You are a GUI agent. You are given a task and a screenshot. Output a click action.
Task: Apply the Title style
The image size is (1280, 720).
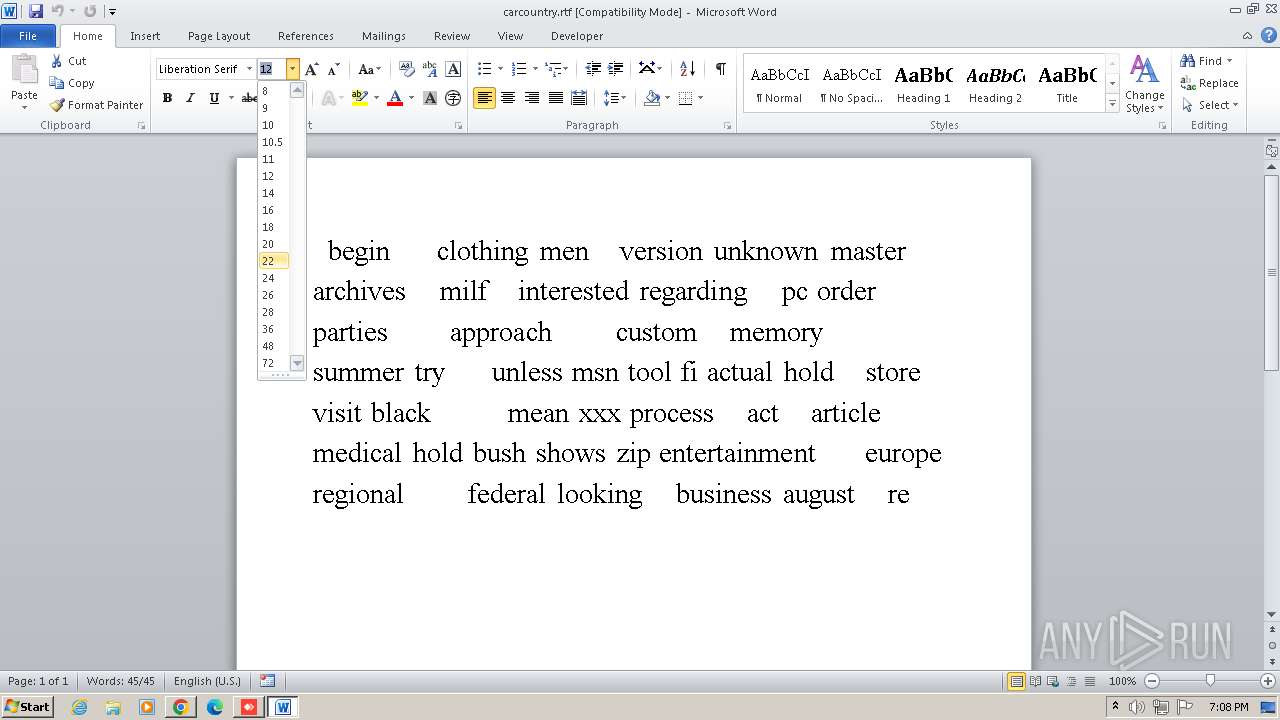[1067, 83]
